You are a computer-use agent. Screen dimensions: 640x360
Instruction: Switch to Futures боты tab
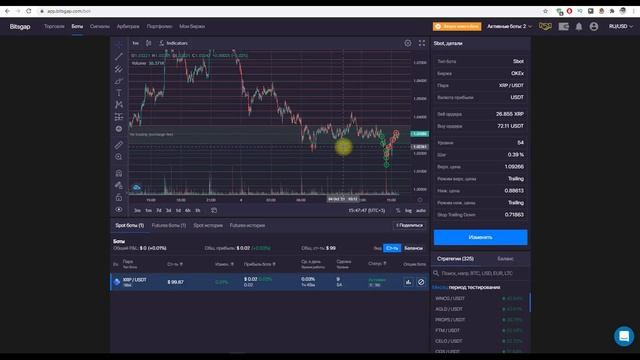tap(169, 225)
